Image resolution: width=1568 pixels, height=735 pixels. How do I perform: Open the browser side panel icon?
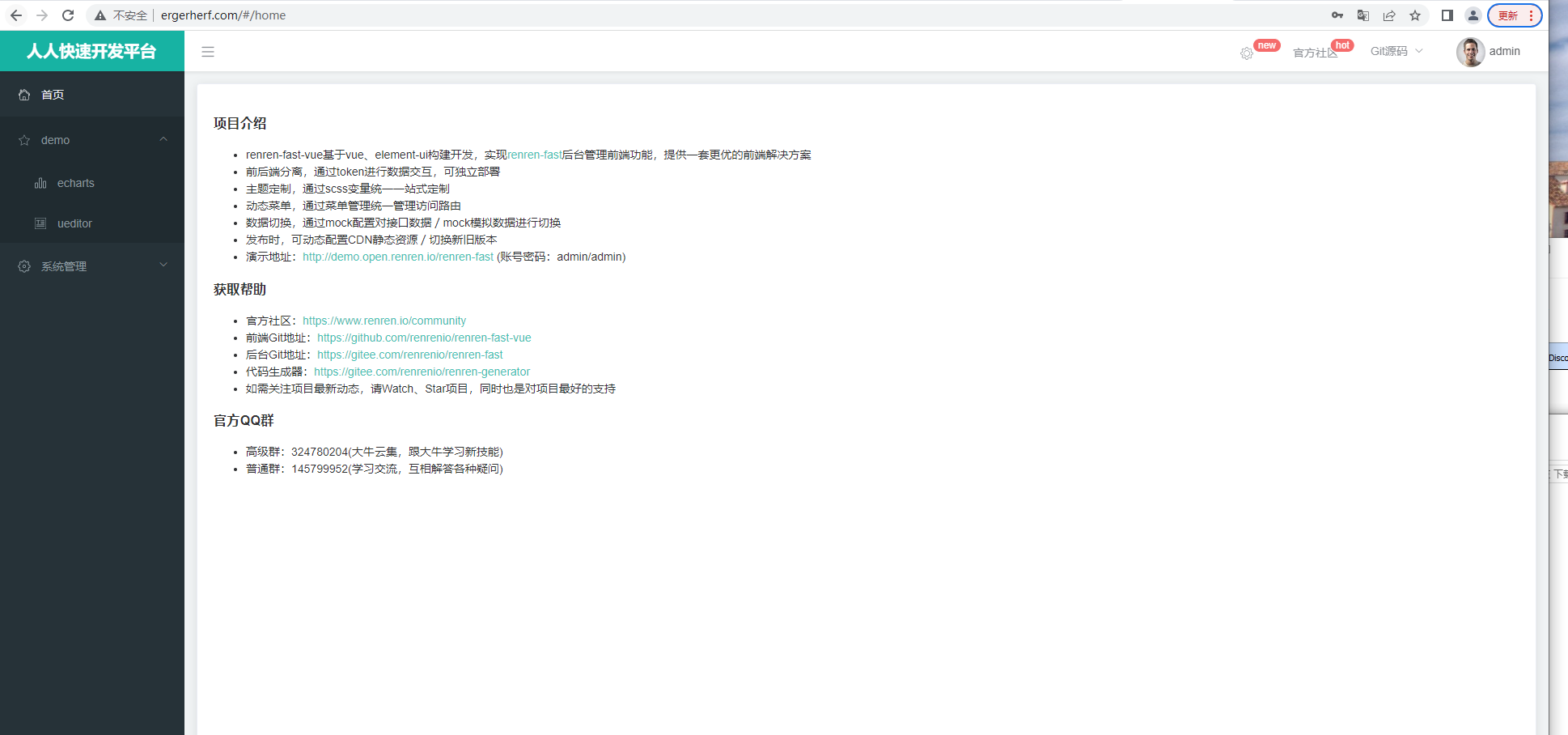(1447, 15)
